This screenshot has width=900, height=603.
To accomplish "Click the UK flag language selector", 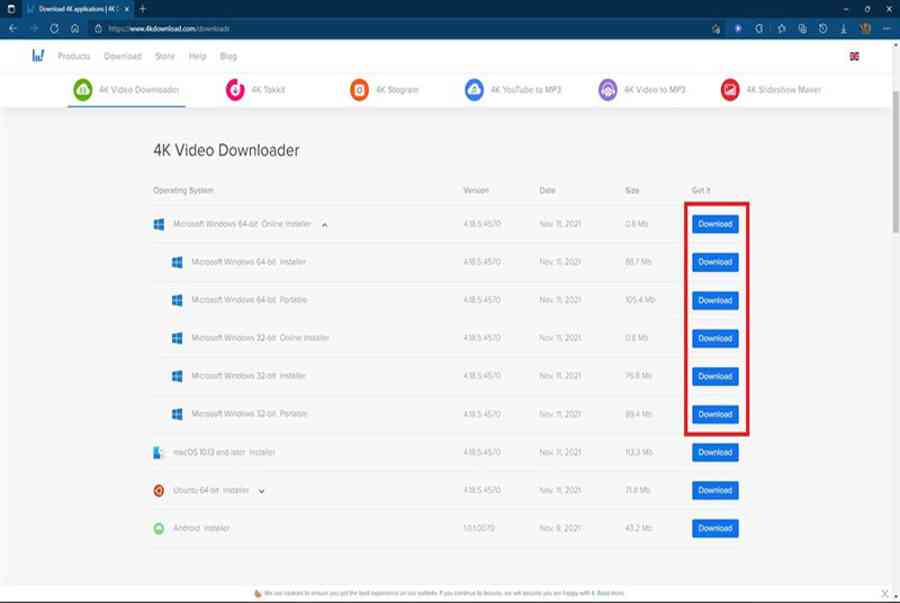I will 854,56.
